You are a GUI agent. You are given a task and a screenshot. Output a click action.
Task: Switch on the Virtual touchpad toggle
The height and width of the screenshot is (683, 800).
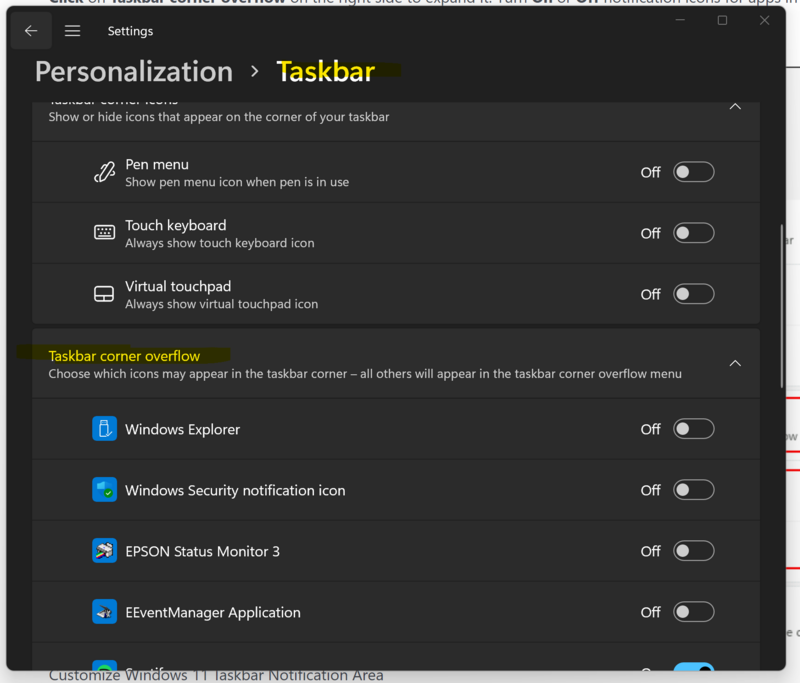(x=693, y=294)
